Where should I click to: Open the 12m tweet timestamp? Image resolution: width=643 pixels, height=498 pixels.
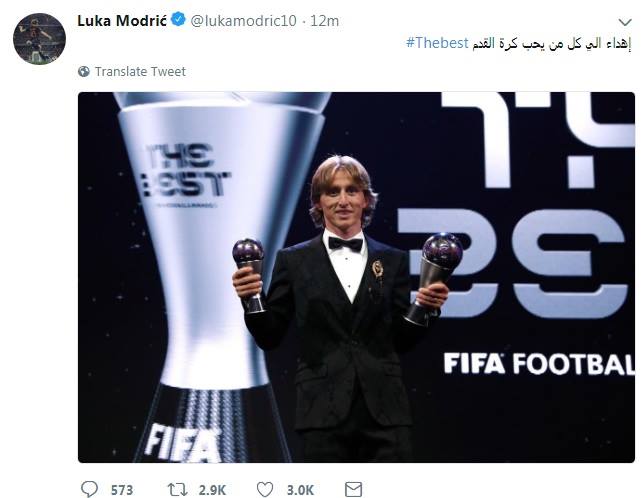[325, 21]
